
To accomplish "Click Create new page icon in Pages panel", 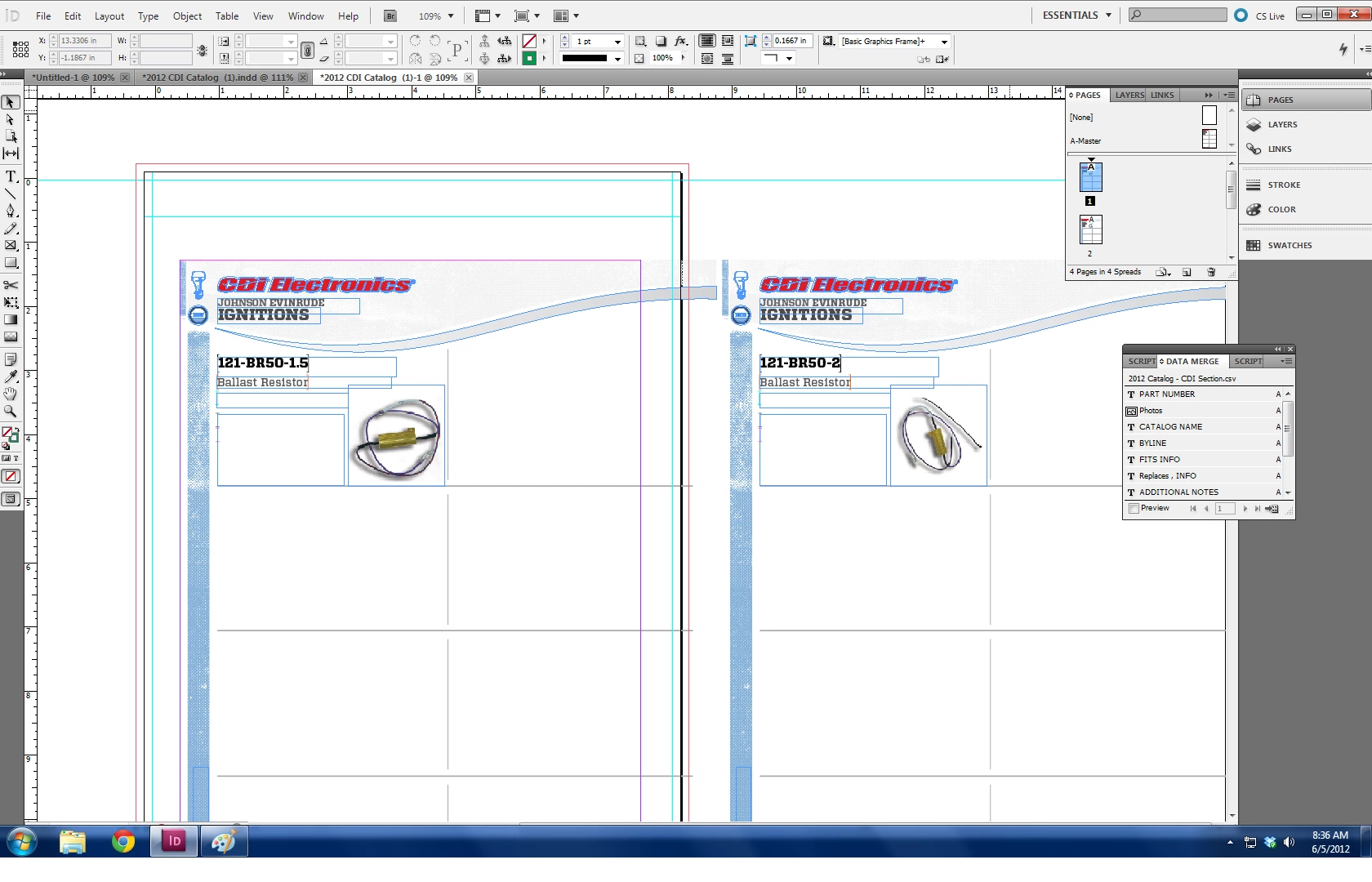I will tap(1187, 272).
